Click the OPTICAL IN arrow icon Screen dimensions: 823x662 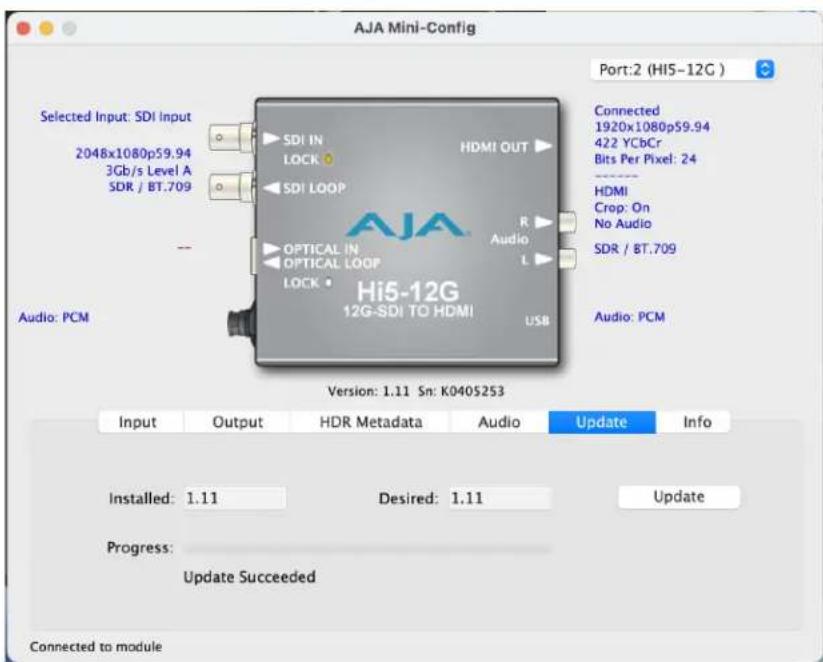pyautogui.click(x=271, y=248)
